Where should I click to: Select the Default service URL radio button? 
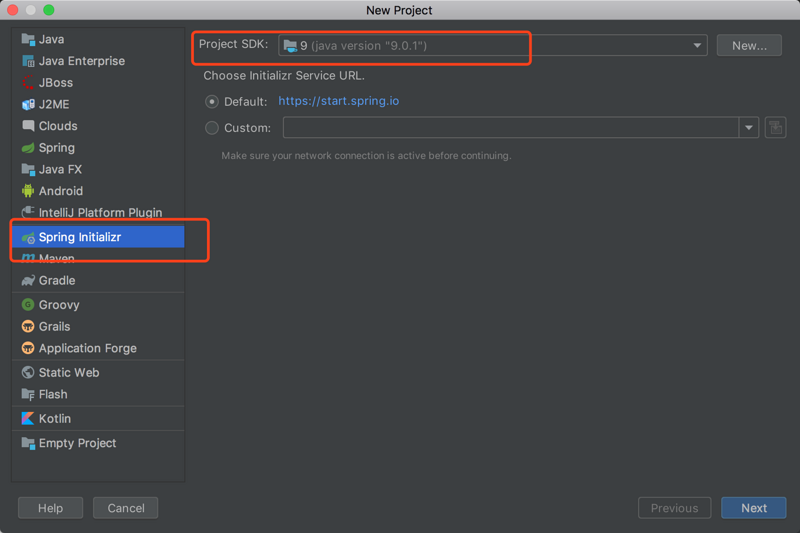coord(212,101)
